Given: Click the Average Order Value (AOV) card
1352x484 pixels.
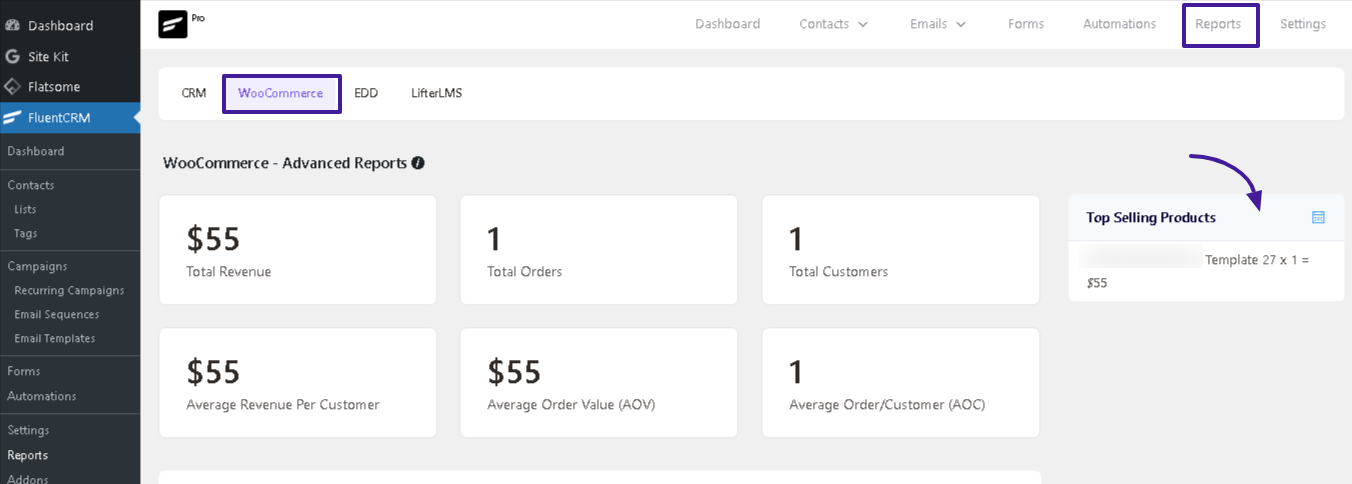Looking at the screenshot, I should pos(599,383).
